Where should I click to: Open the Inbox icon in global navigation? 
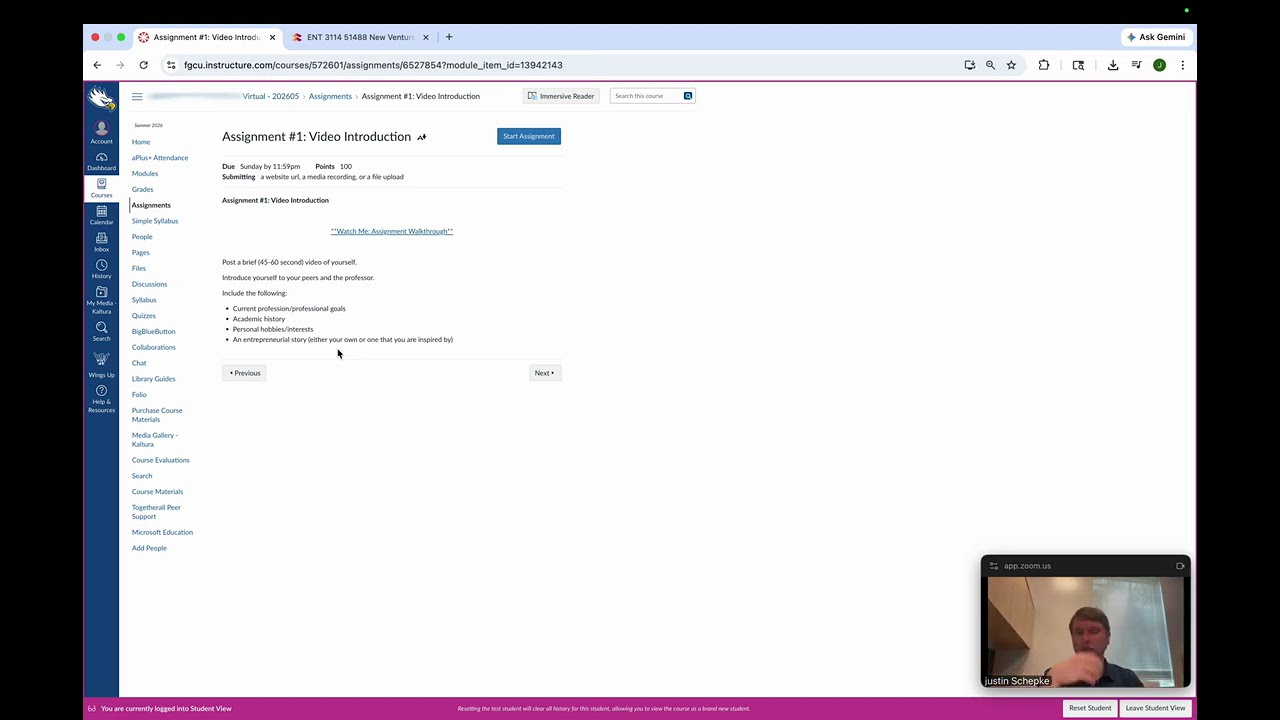[101, 242]
